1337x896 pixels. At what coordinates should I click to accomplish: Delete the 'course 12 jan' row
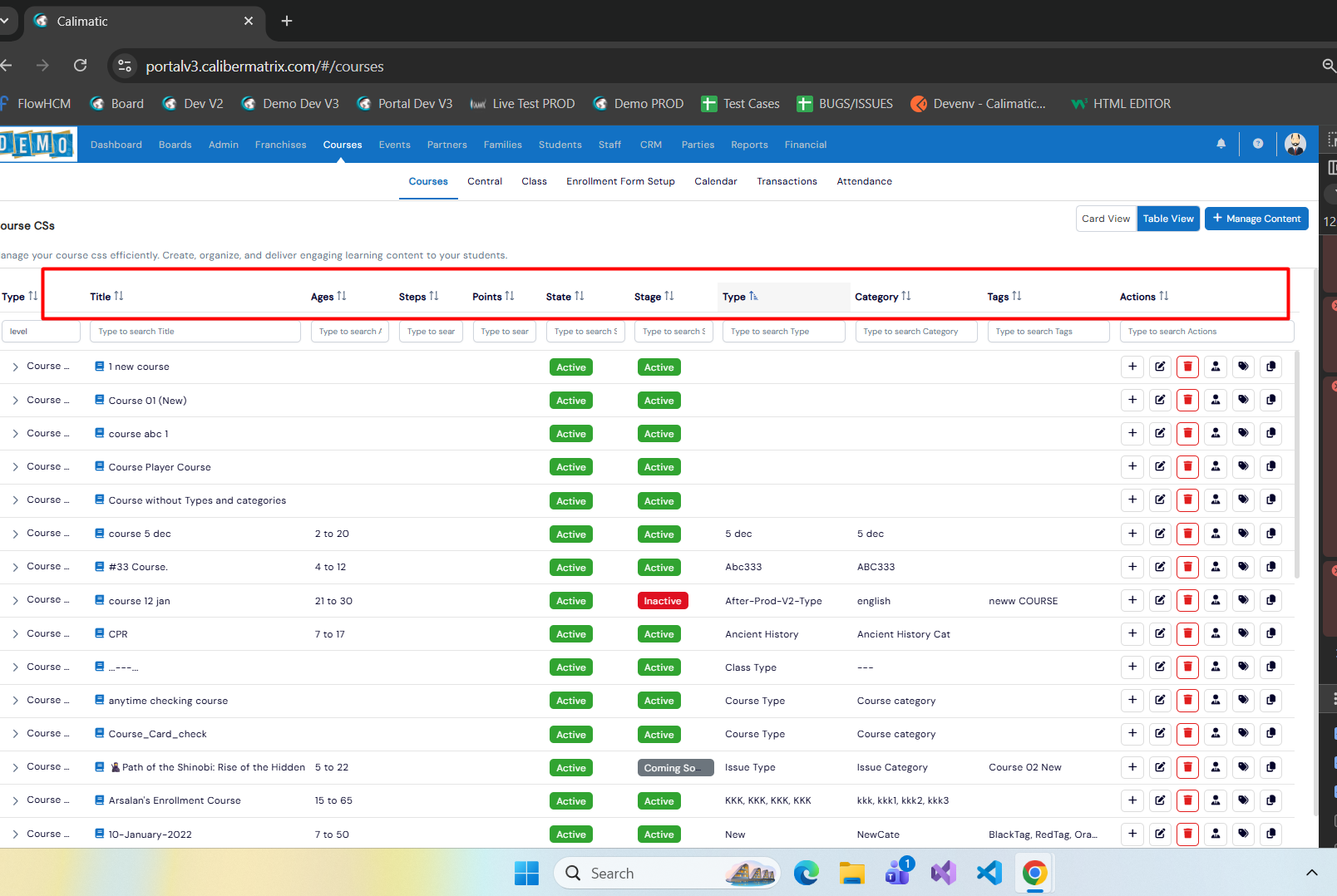(1187, 600)
